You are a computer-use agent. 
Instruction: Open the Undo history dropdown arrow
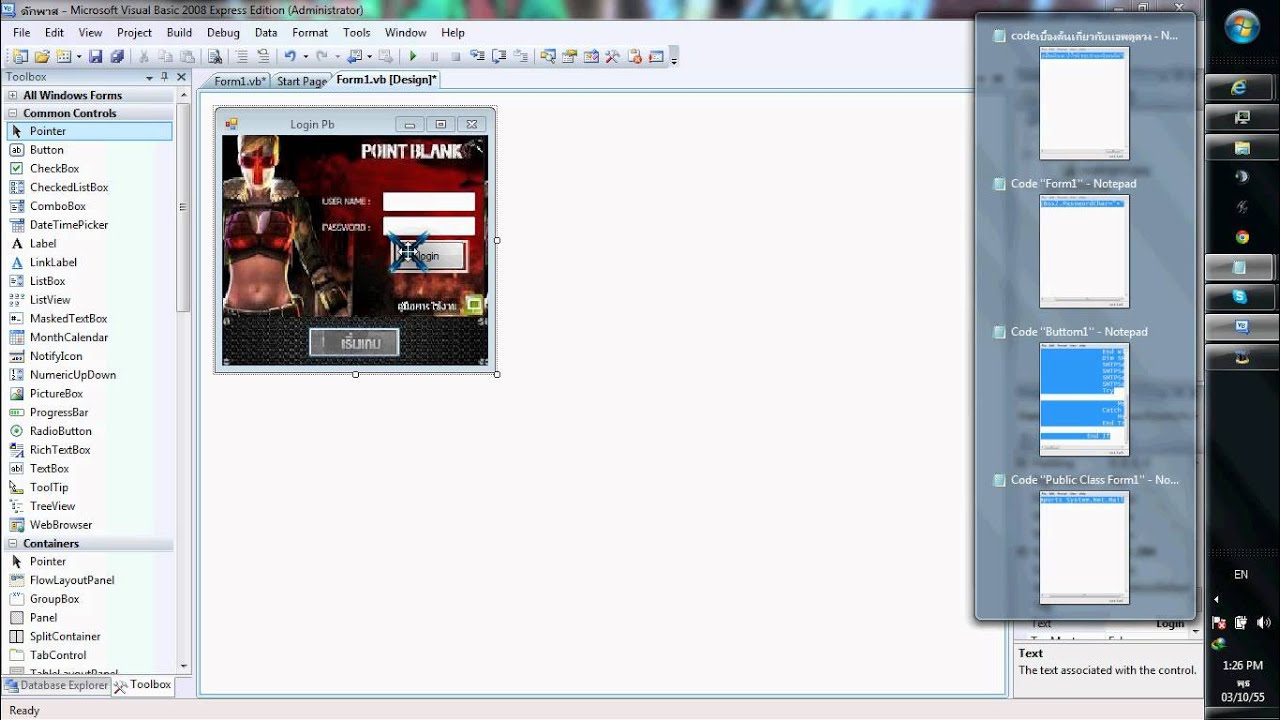[x=305, y=57]
